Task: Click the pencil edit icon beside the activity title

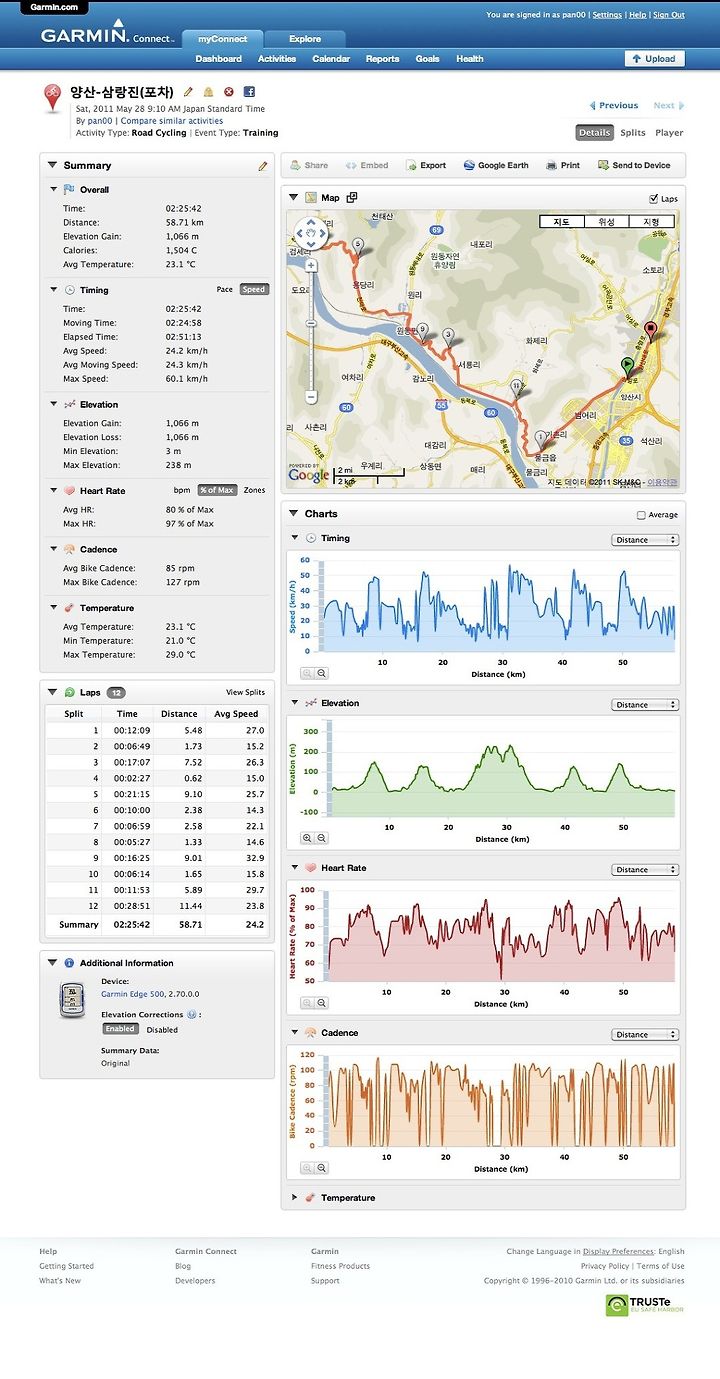Action: (189, 92)
